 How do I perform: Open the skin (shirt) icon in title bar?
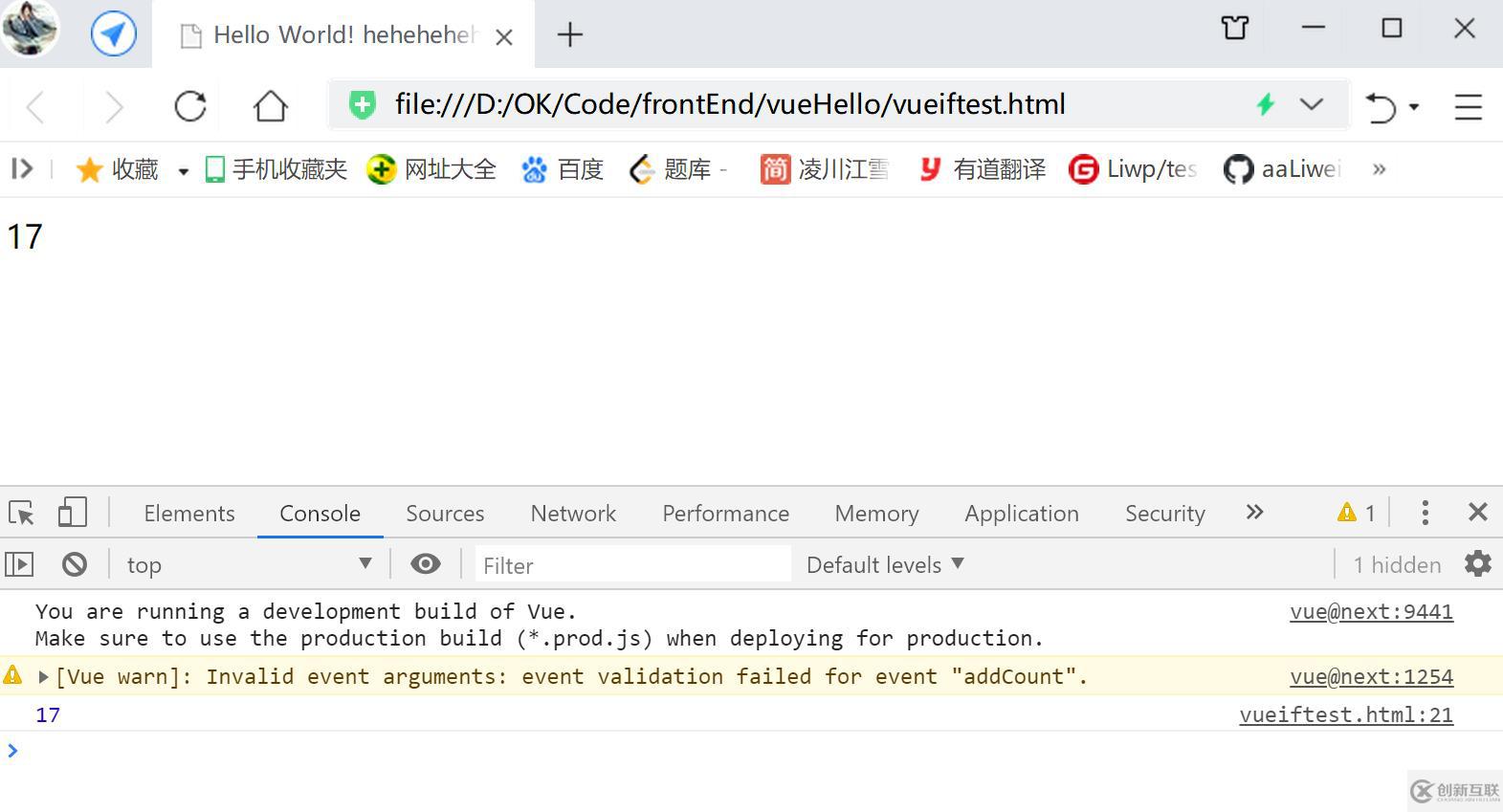click(1235, 28)
